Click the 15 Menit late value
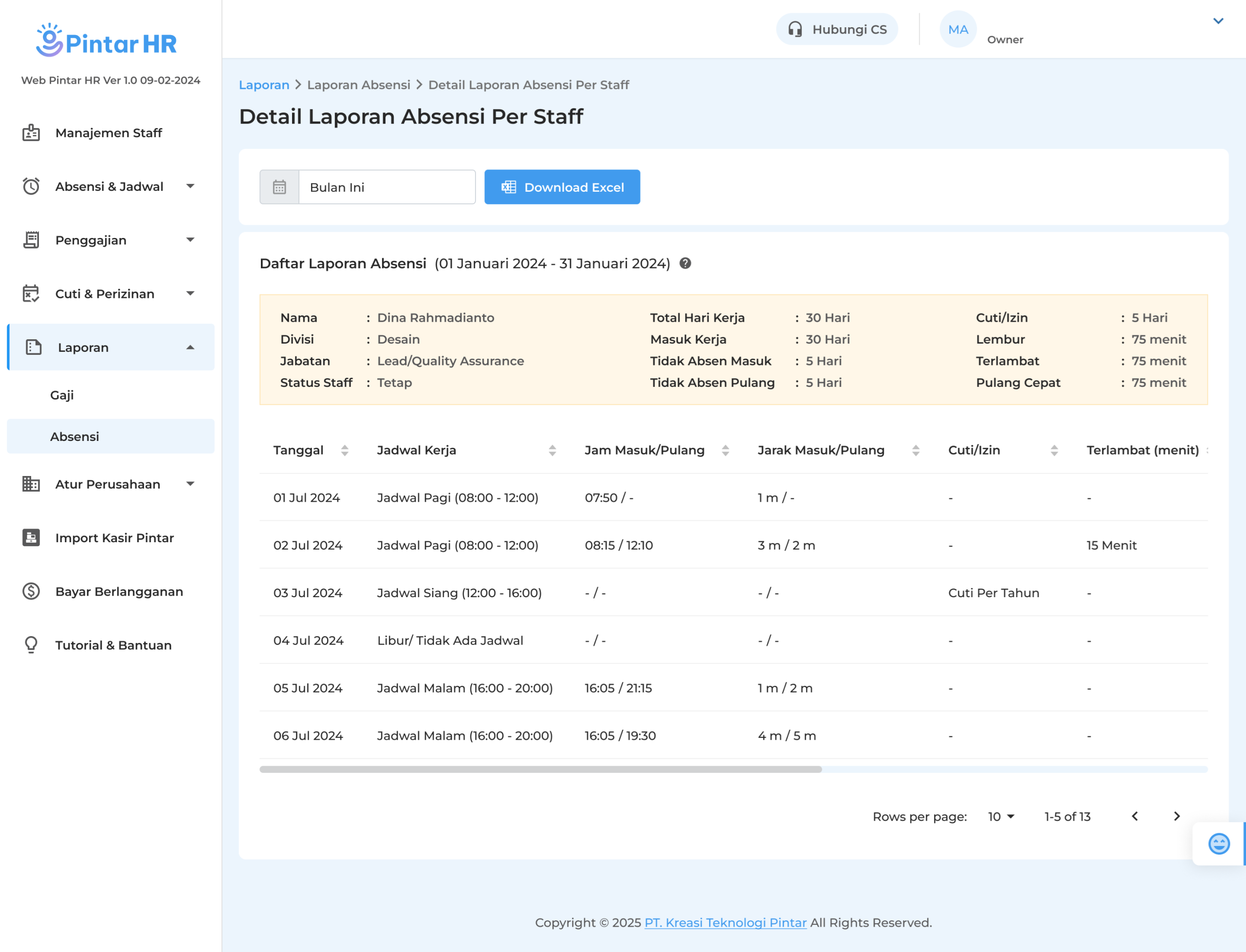1246x952 pixels. click(1111, 545)
